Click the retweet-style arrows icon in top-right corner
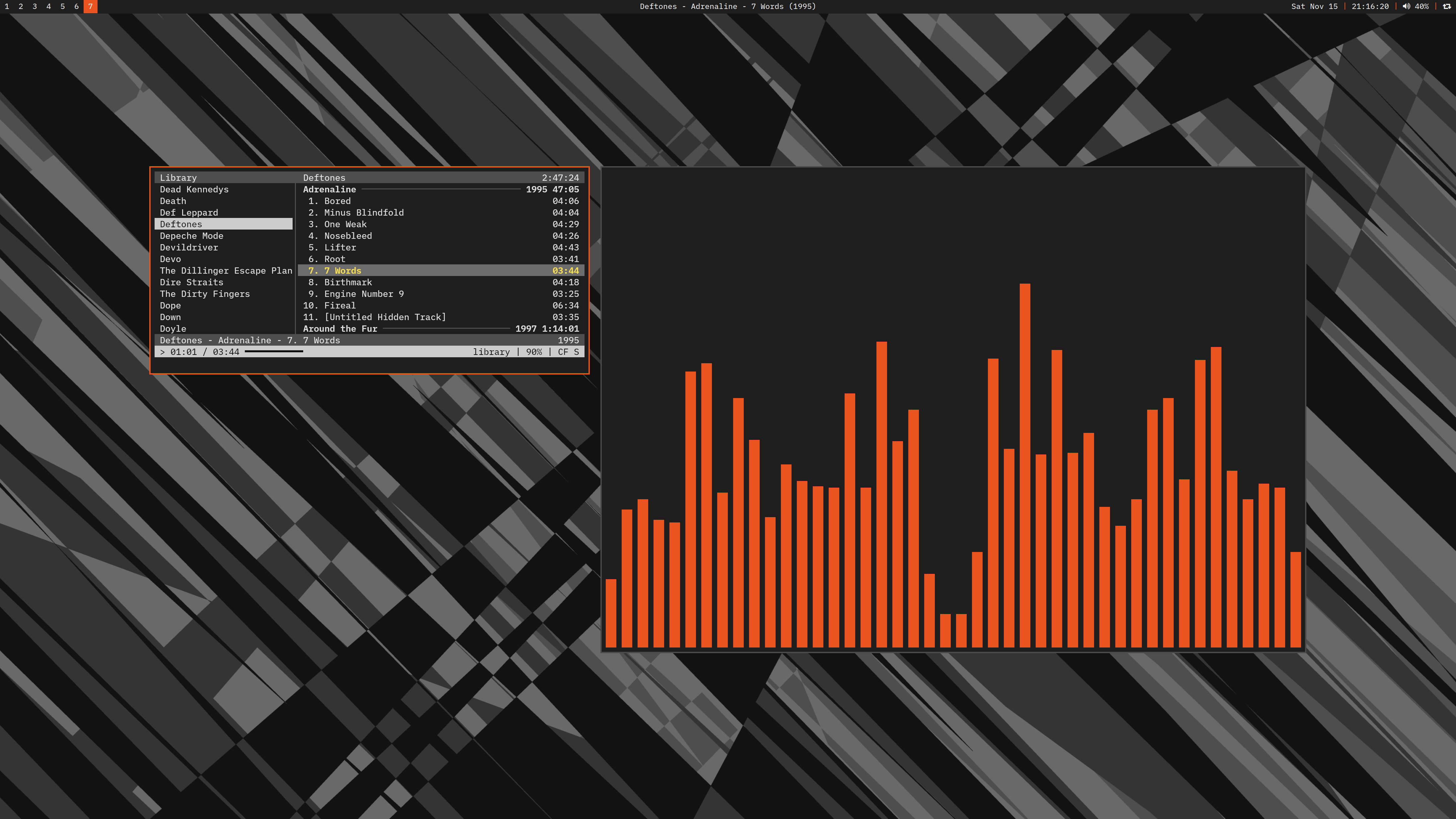 1446,6
